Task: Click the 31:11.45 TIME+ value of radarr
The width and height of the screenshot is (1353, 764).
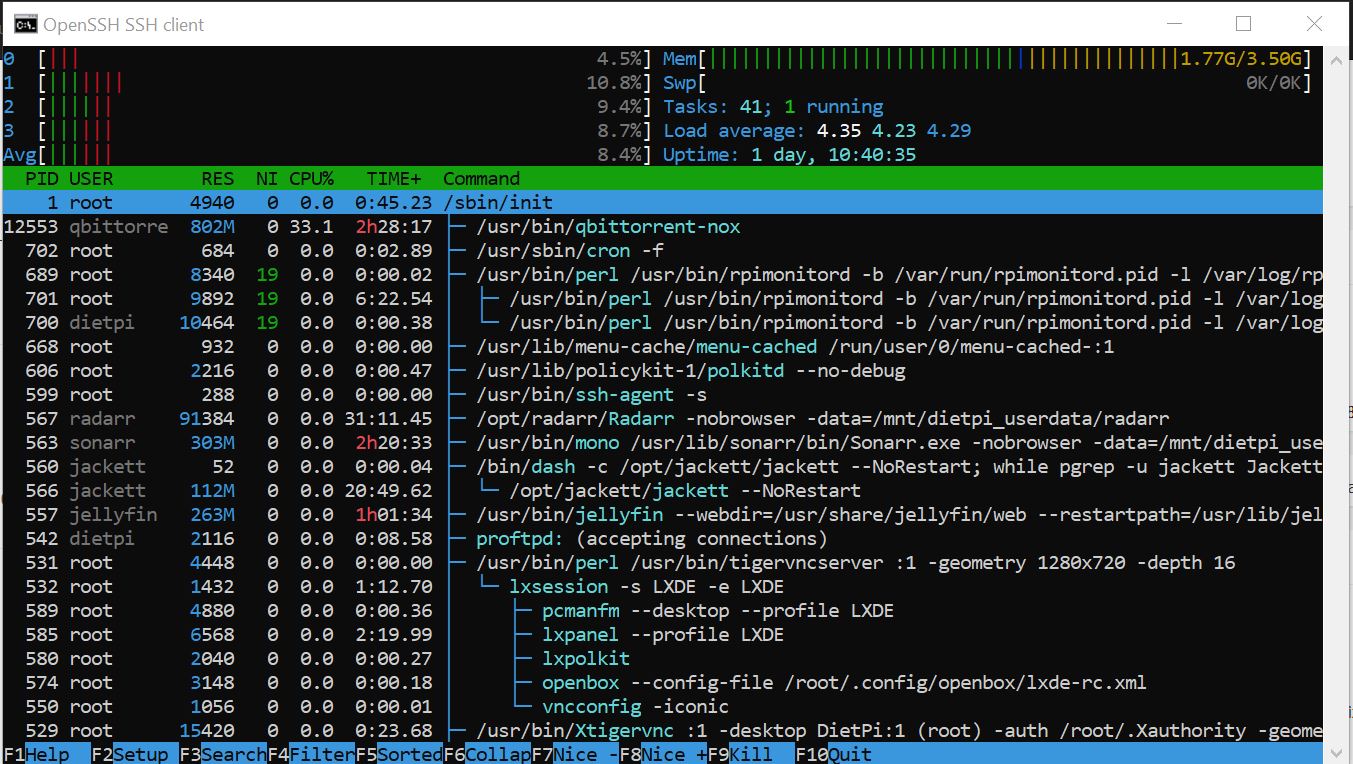Action: [389, 419]
